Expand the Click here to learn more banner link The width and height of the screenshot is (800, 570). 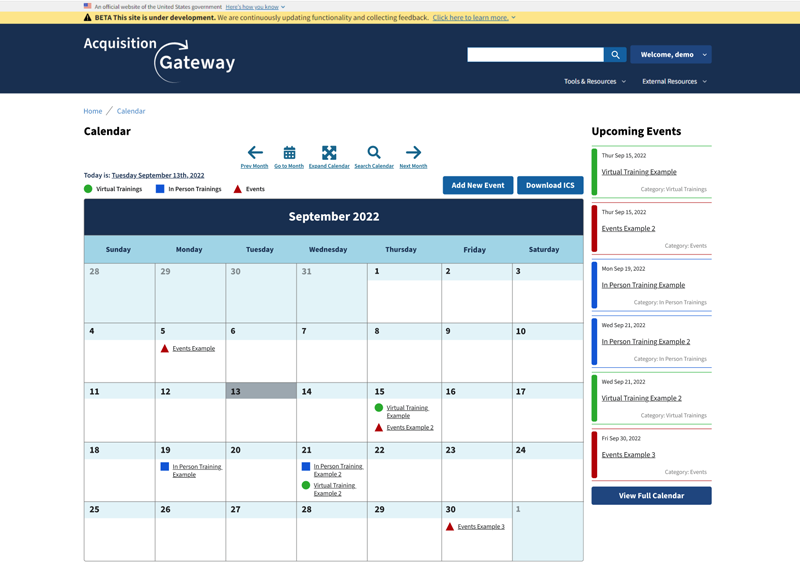click(473, 18)
